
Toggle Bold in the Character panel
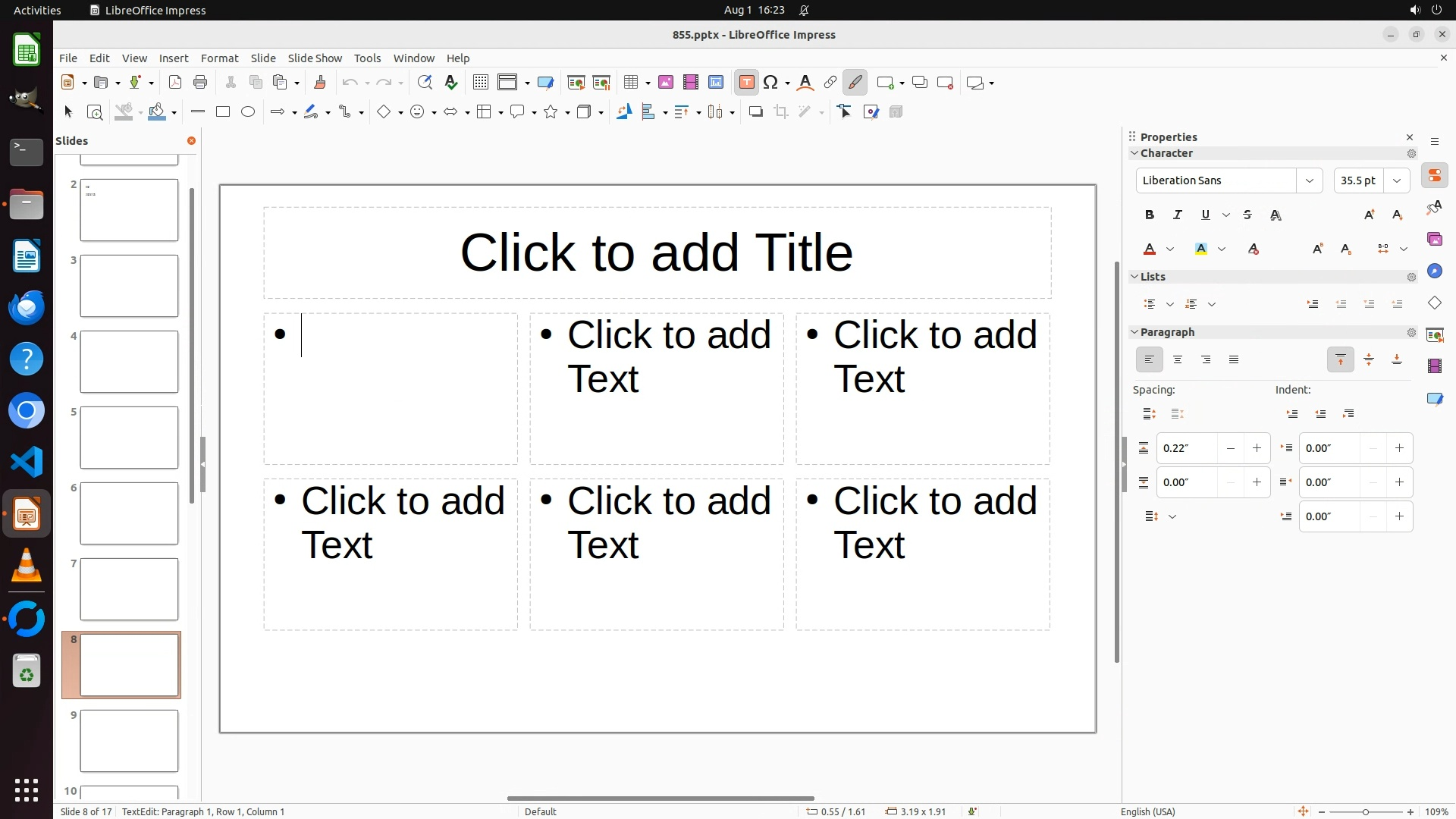pyautogui.click(x=1150, y=215)
